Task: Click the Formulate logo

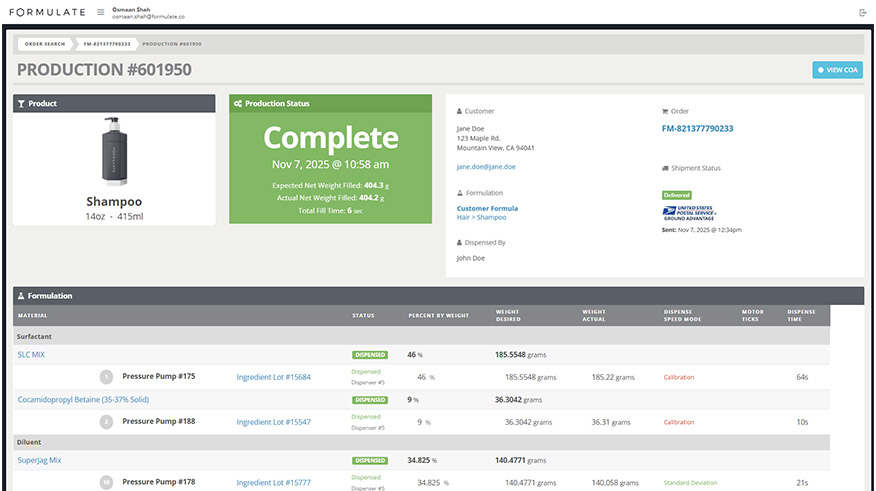Action: pyautogui.click(x=46, y=12)
